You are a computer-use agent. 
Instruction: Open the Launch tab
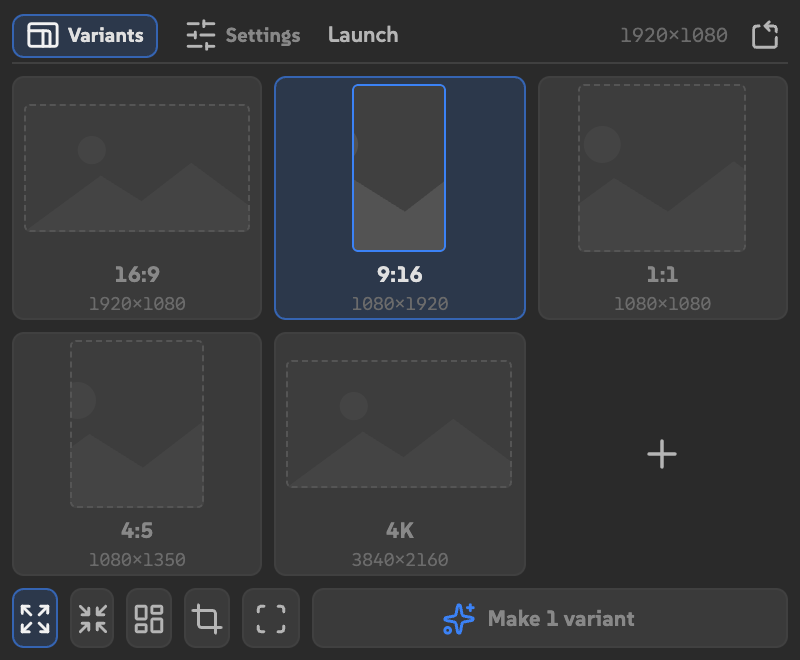click(x=363, y=35)
